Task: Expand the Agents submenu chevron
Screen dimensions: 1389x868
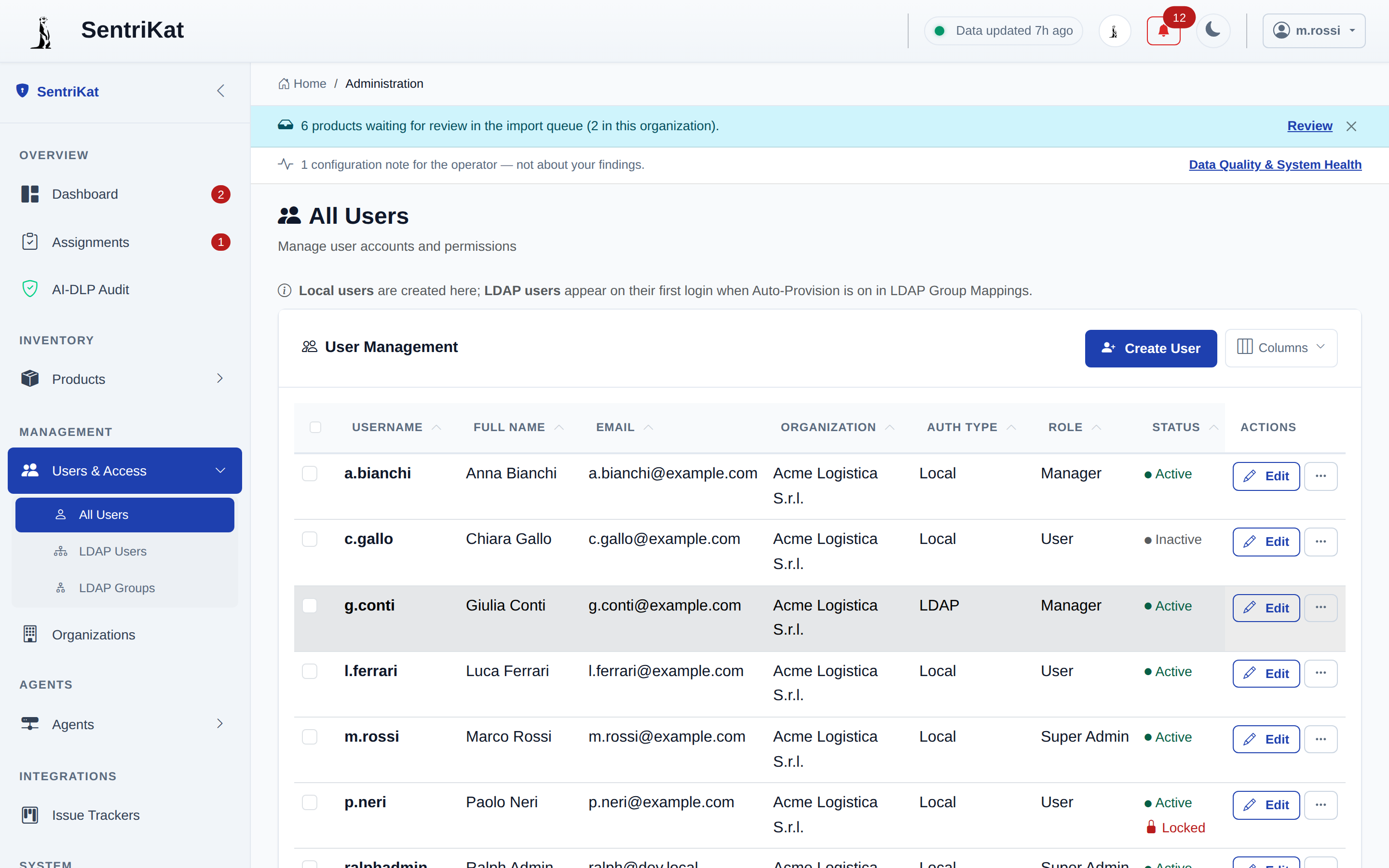Action: pos(220,723)
